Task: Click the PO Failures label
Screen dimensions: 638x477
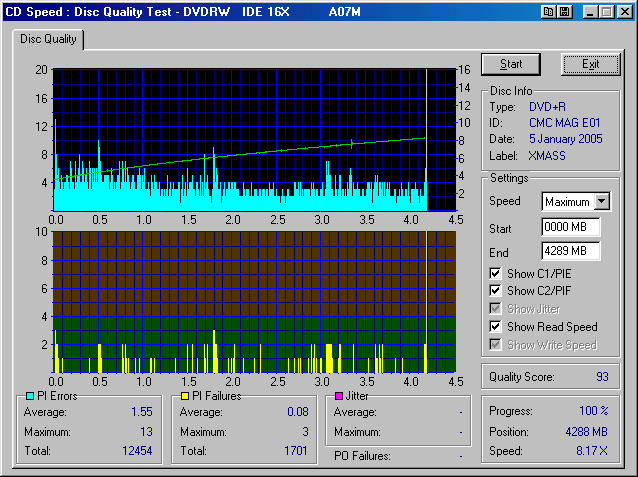Action: (362, 456)
